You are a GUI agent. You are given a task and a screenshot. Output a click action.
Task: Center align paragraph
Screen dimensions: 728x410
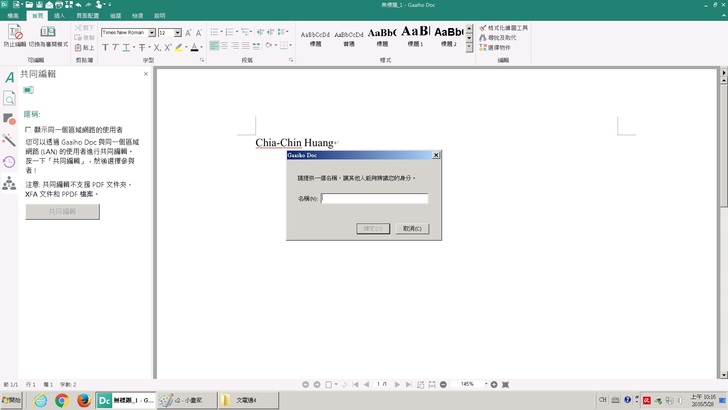click(225, 46)
